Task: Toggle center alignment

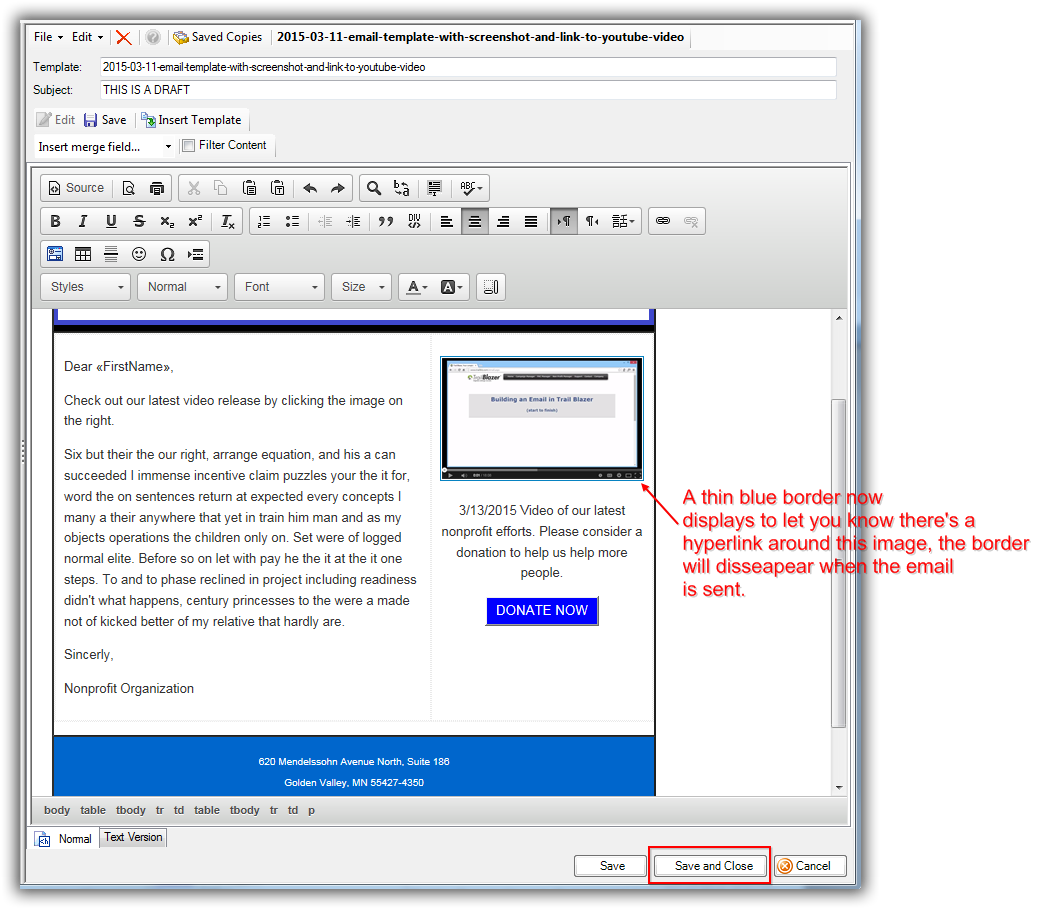Action: coord(475,222)
